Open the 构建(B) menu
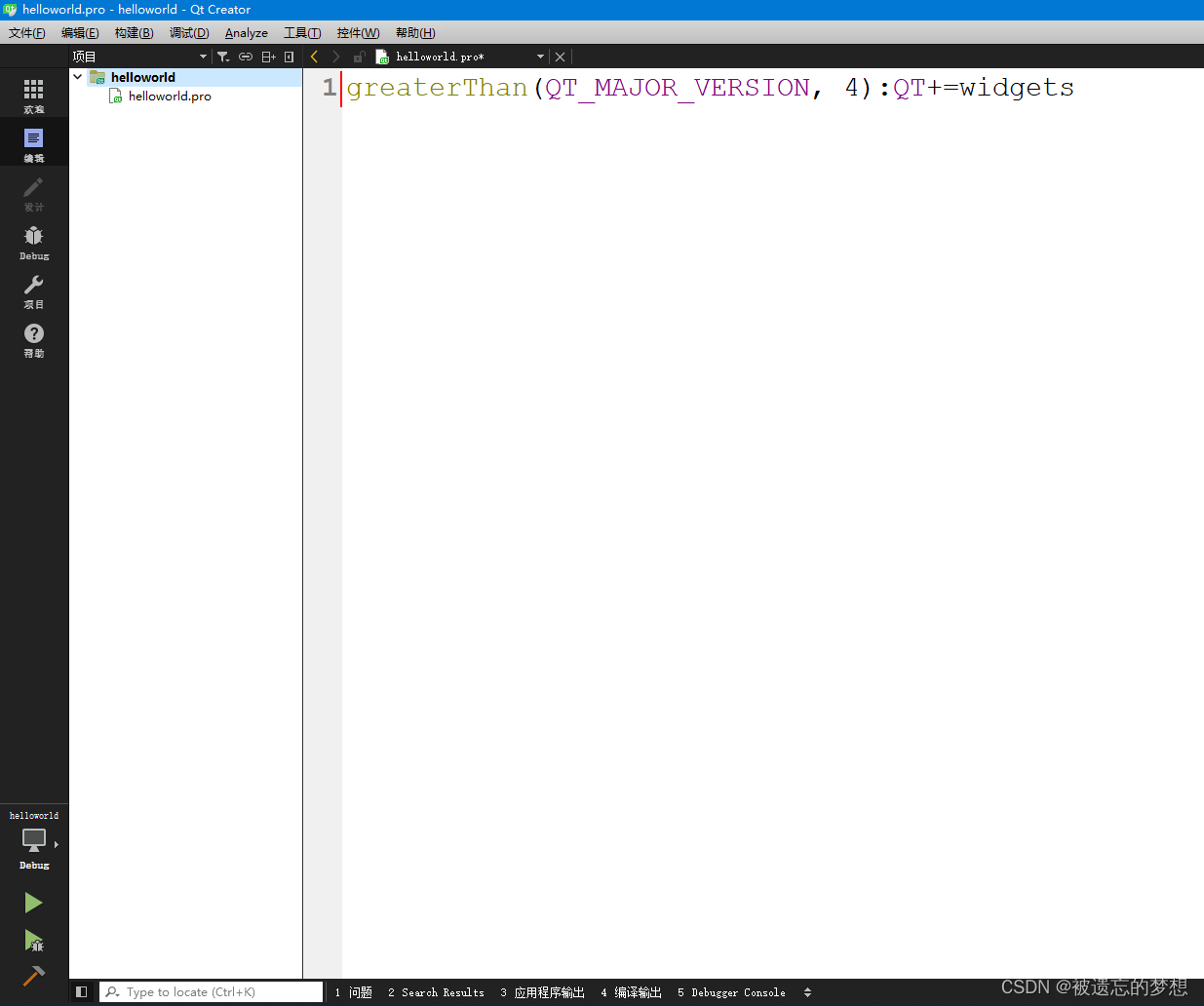 point(135,33)
